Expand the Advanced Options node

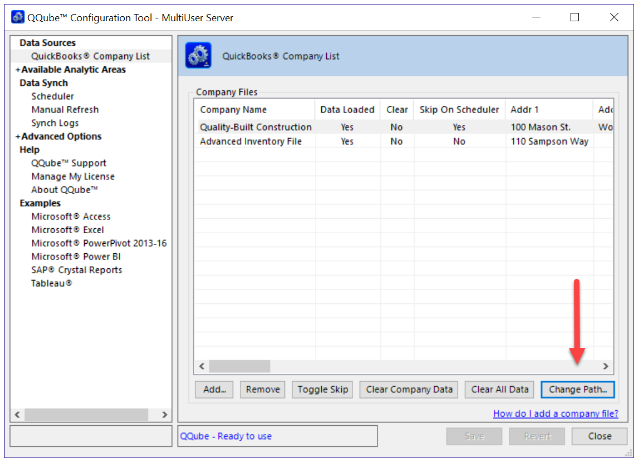tap(18, 137)
